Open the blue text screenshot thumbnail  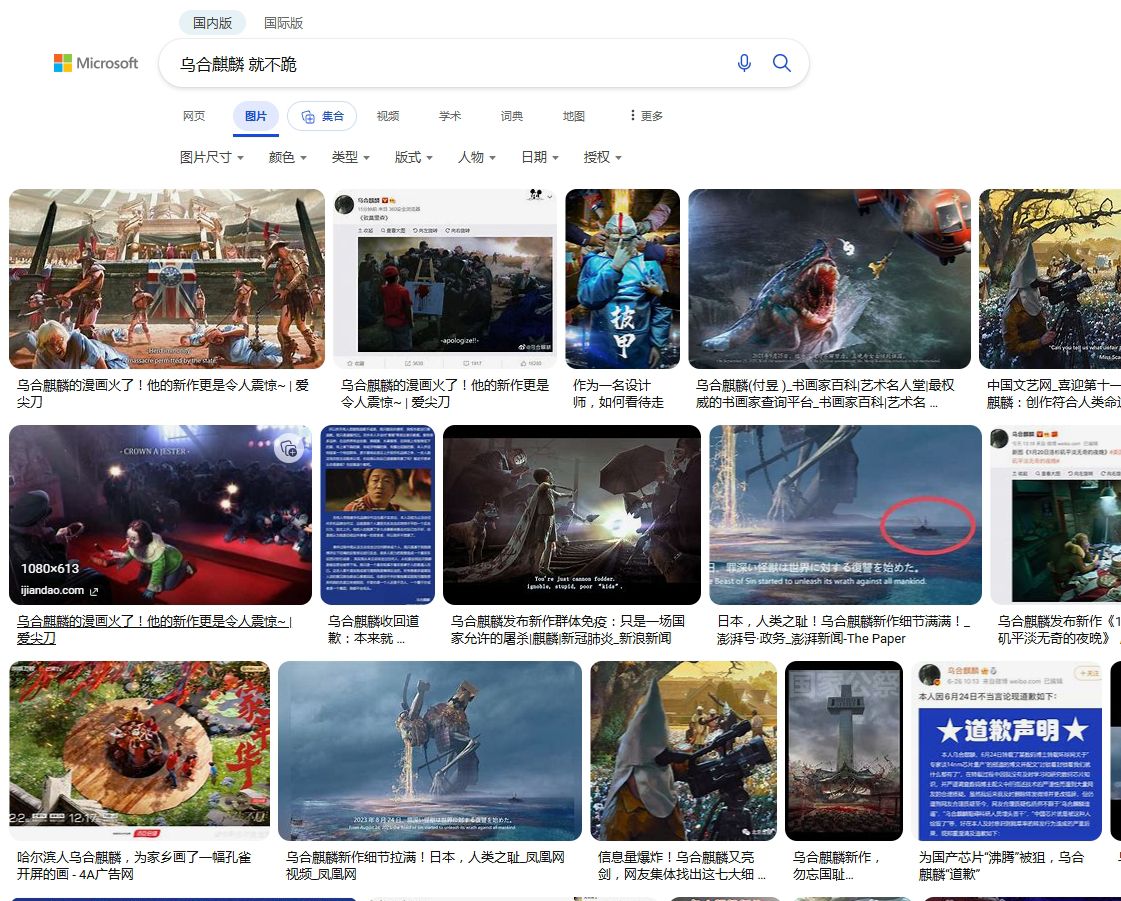click(377, 515)
